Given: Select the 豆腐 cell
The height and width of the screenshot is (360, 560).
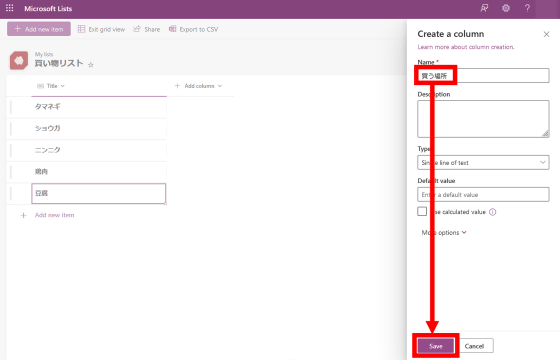Looking at the screenshot, I should (x=99, y=194).
